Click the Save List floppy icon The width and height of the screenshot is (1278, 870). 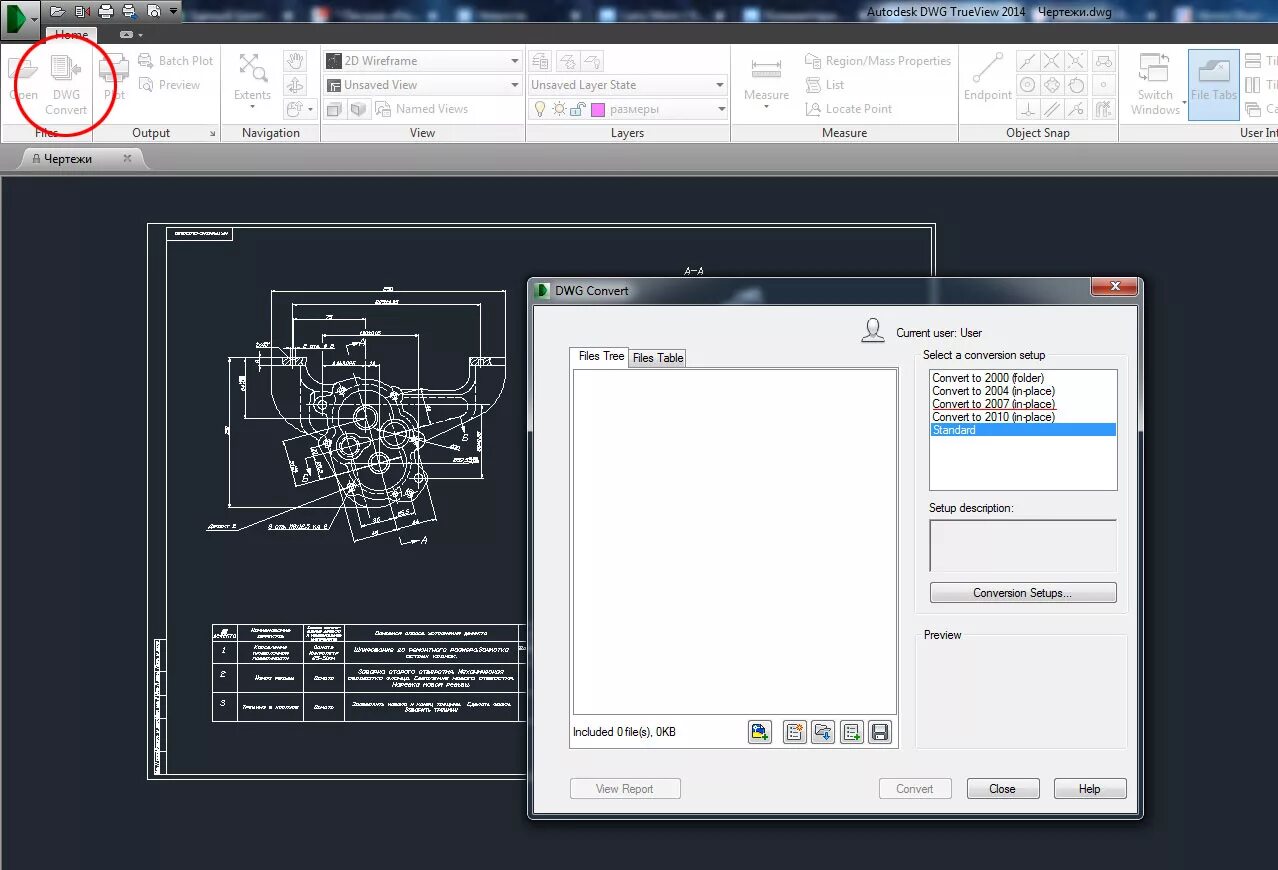879,732
